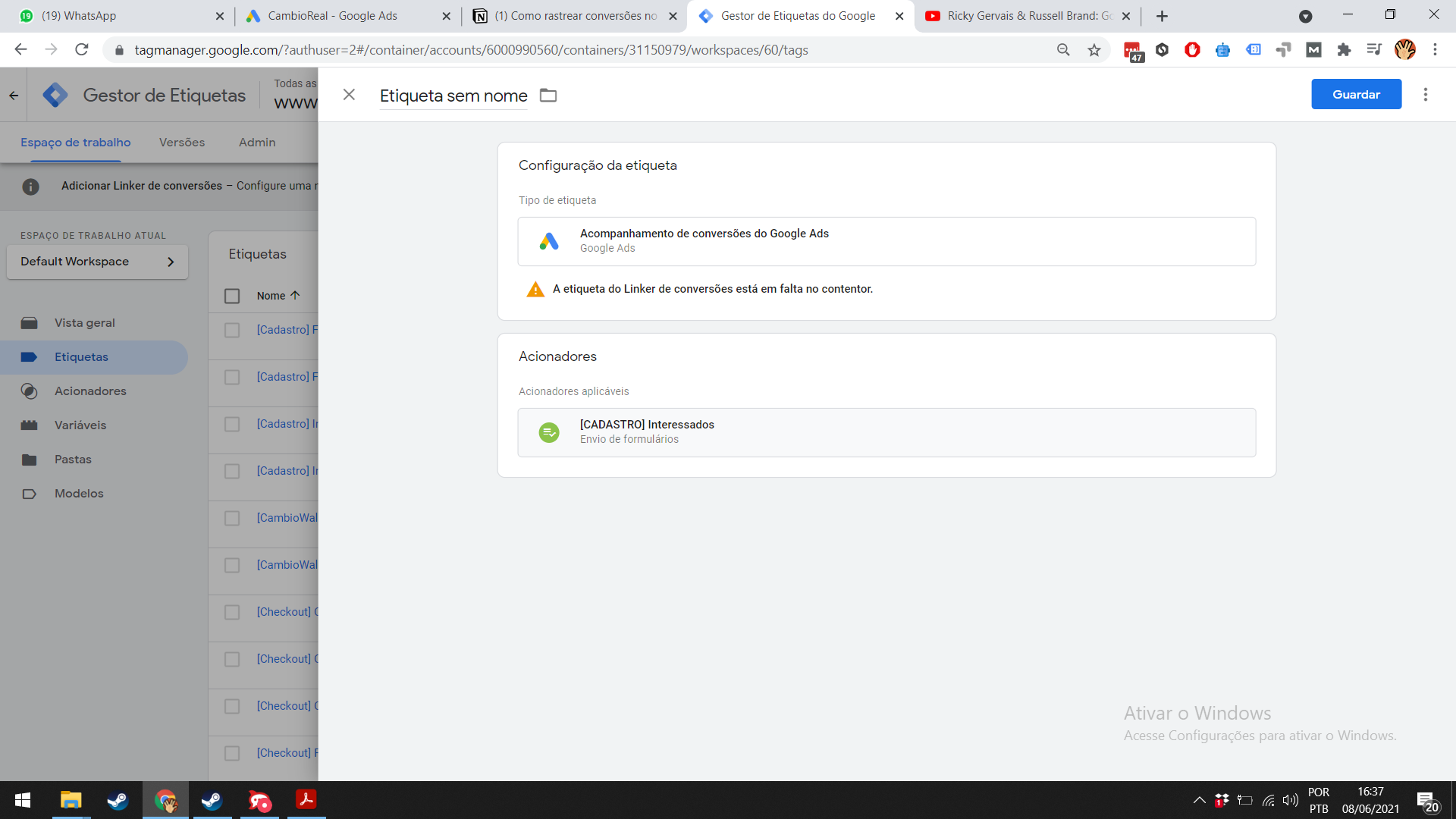The width and height of the screenshot is (1456, 819).
Task: Sort the tags list by Nome column
Action: pyautogui.click(x=278, y=296)
